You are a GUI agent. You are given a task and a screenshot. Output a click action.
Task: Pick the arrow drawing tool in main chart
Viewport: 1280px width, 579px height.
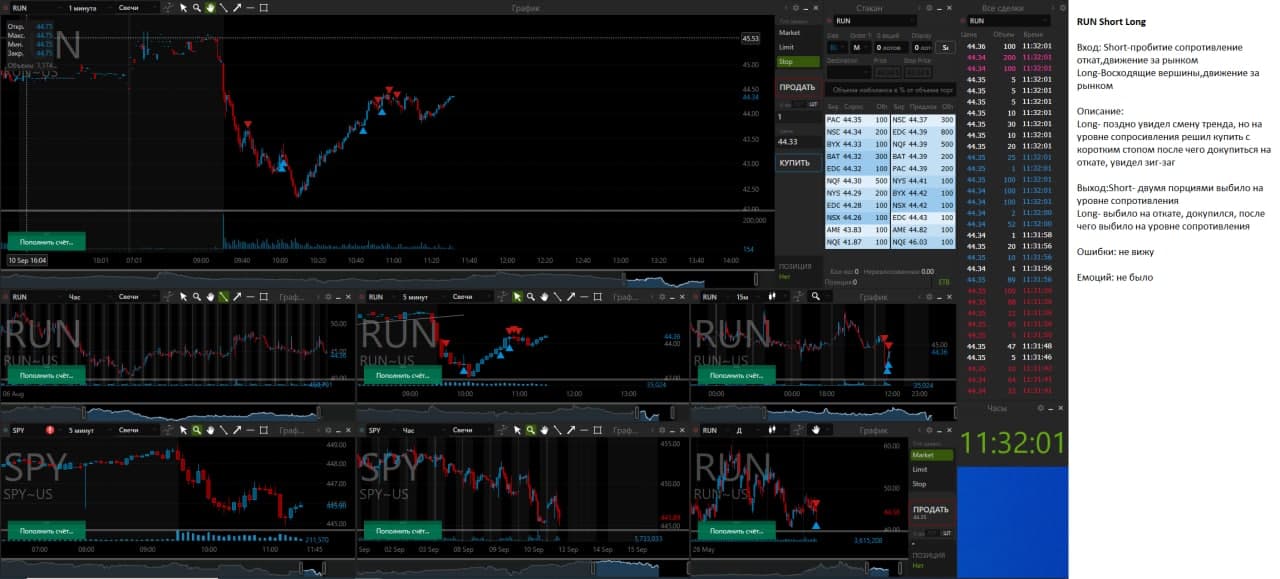pyautogui.click(x=236, y=8)
